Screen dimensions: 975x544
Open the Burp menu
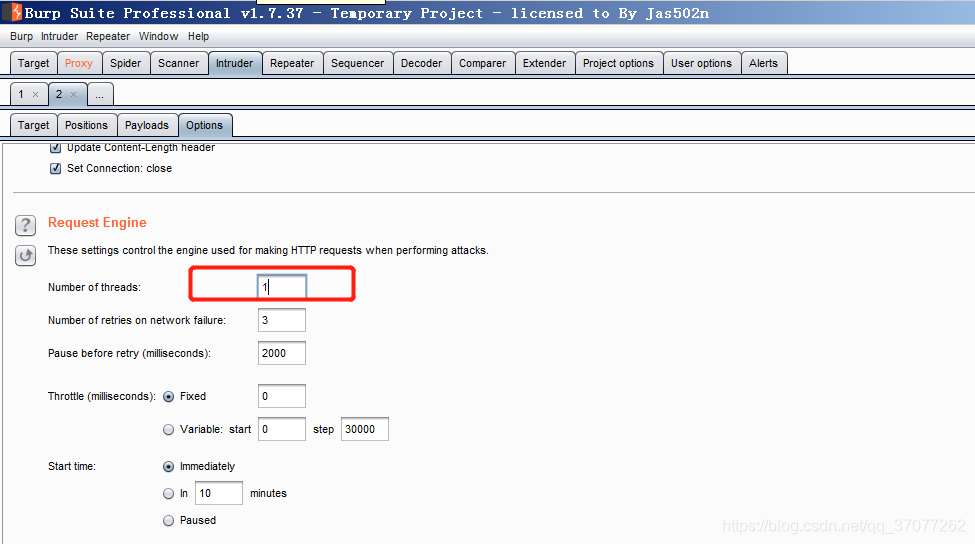21,36
